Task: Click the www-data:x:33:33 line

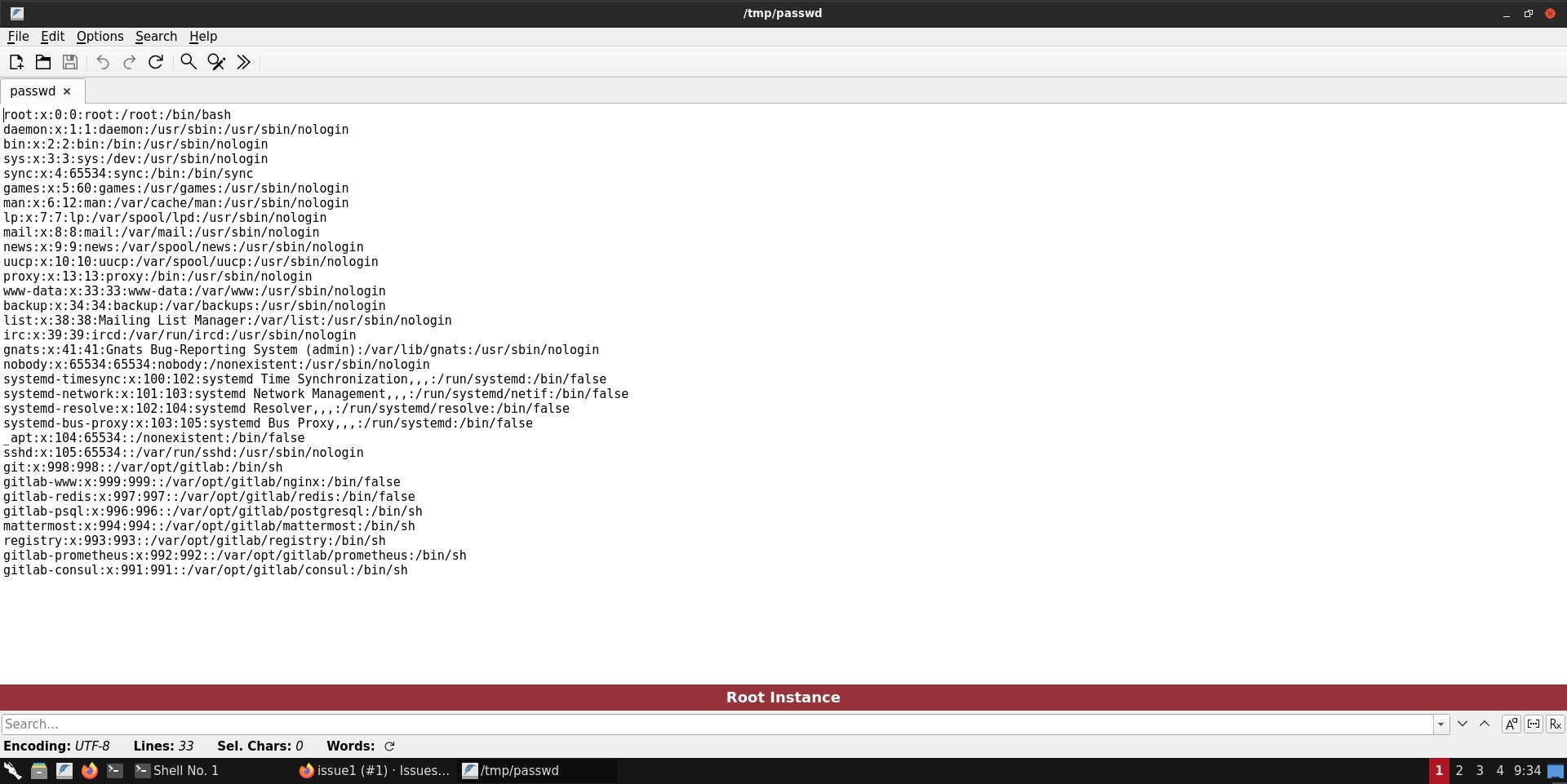Action: (194, 291)
